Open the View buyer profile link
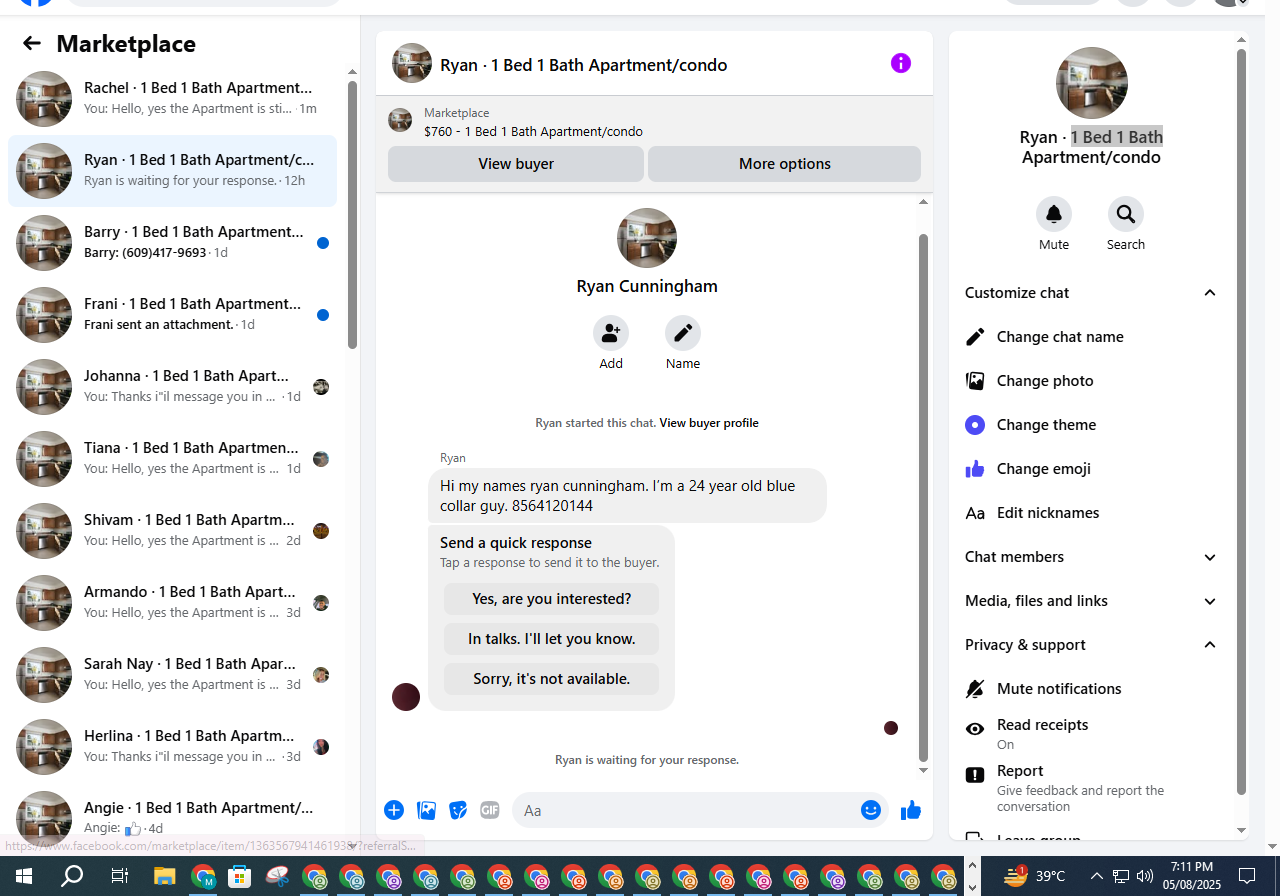The image size is (1280, 896). 709,423
